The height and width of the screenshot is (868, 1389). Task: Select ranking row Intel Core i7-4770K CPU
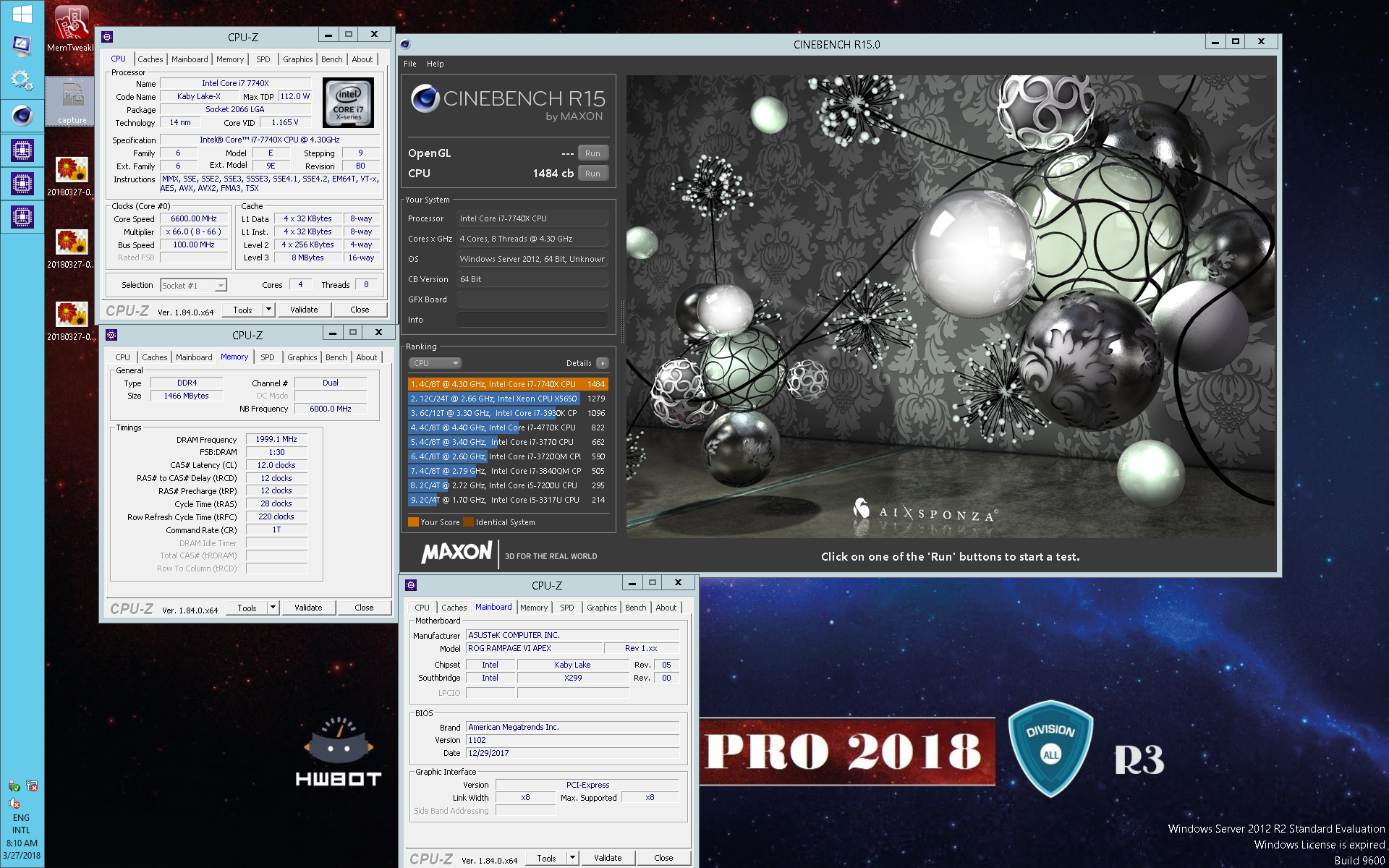(x=508, y=427)
